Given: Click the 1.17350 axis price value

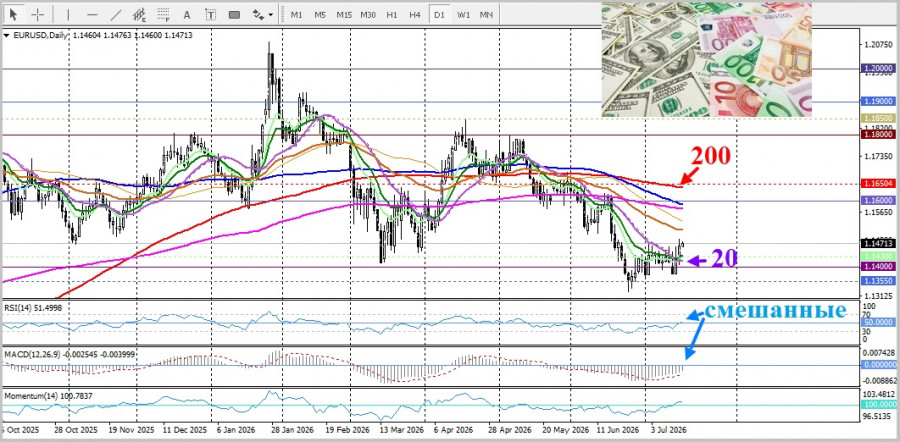Looking at the screenshot, I should [878, 156].
